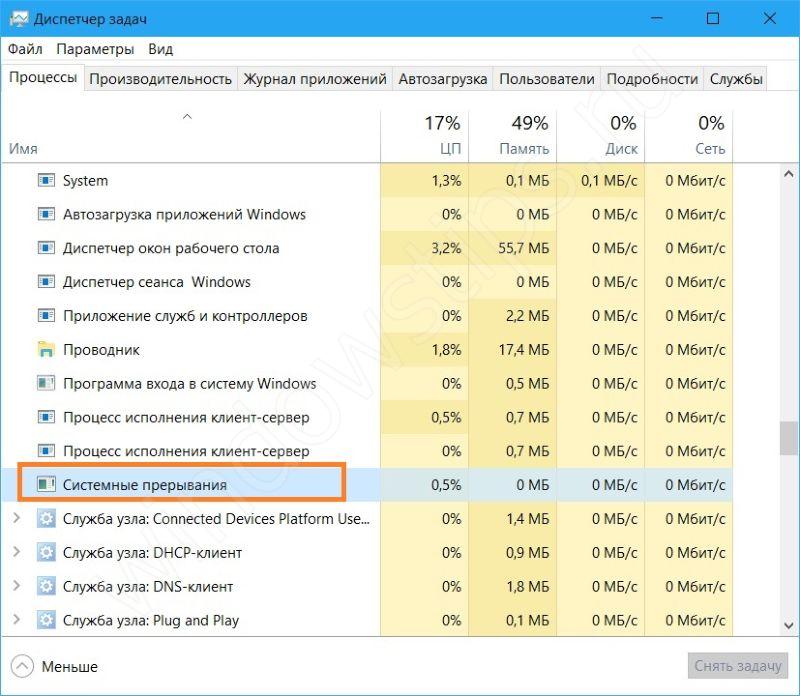Viewport: 800px width, 696px height.
Task: Click the Снять задачу button
Action: click(738, 666)
